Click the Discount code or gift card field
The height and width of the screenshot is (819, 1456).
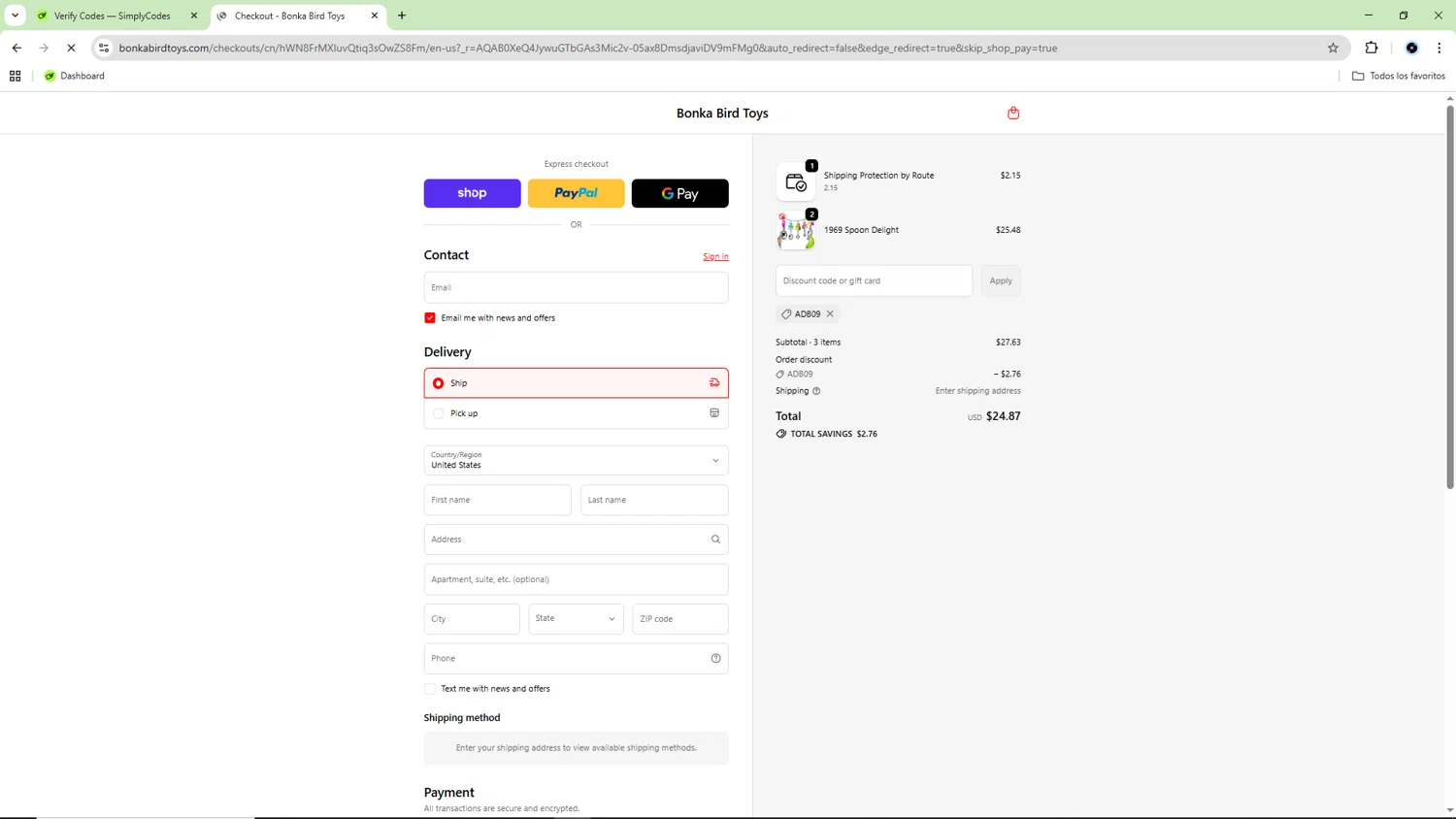tap(874, 280)
